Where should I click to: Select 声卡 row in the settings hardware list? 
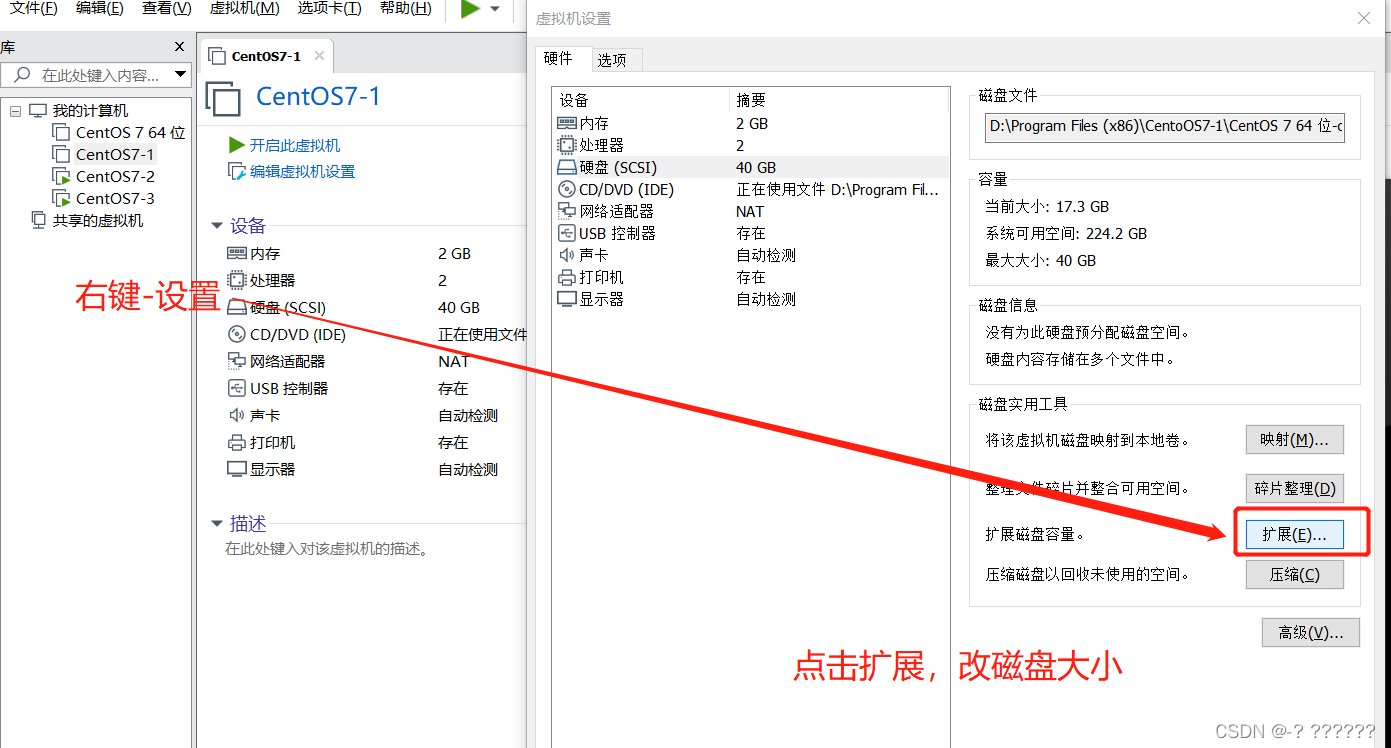(x=751, y=256)
